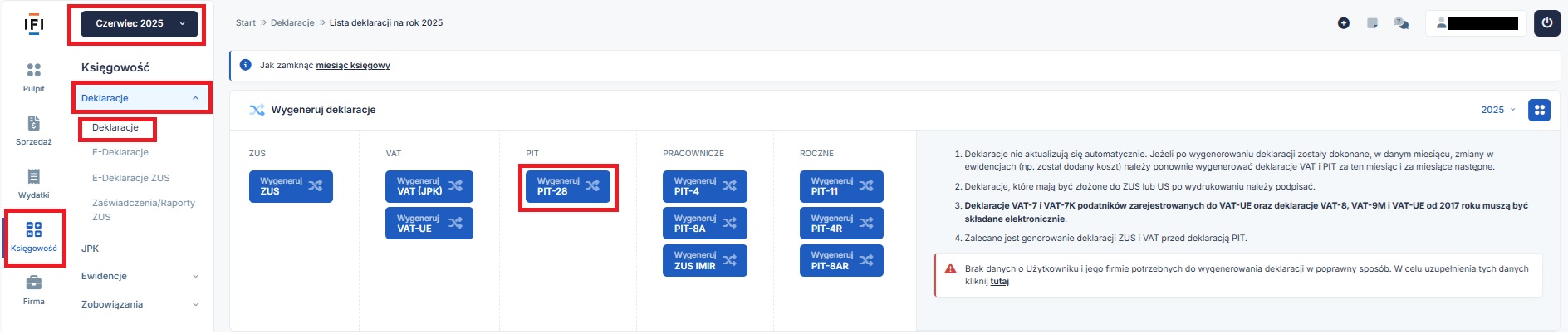Open the Sprzedaż sidebar section
This screenshot has height=335, width=1568.
[34, 131]
